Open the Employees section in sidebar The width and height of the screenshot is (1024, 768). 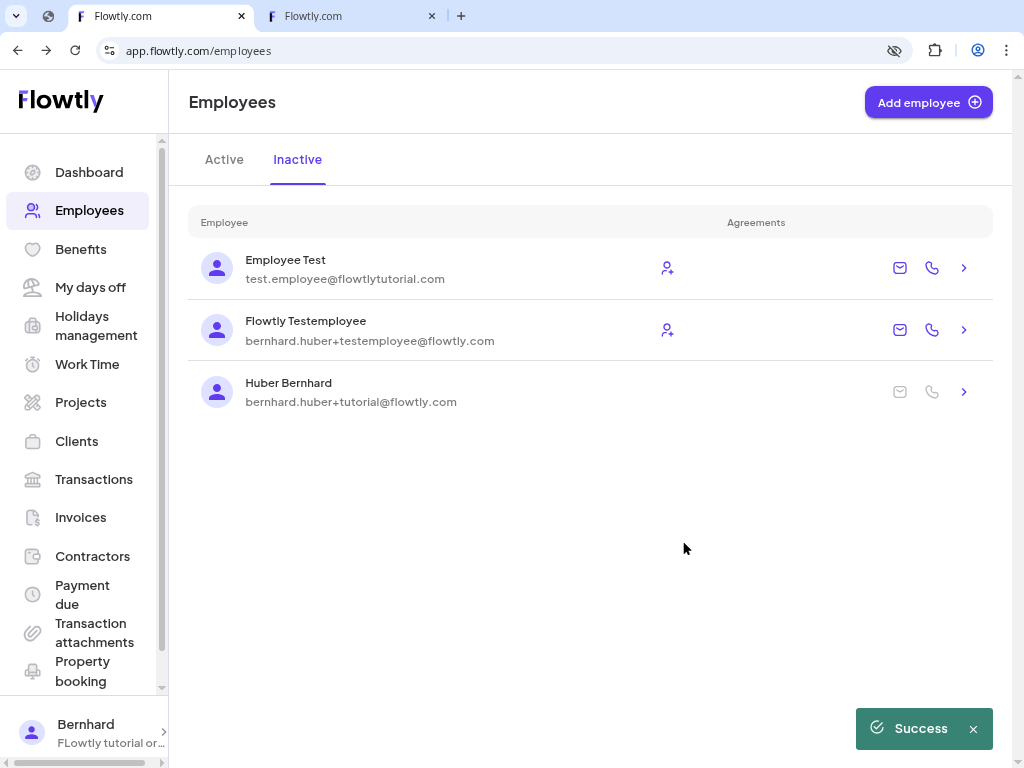tap(89, 210)
